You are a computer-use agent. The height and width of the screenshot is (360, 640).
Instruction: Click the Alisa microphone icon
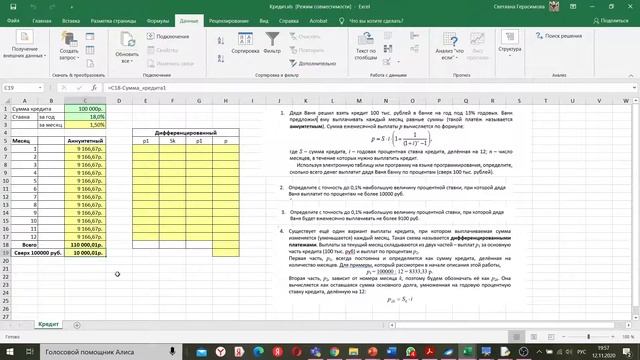172,351
